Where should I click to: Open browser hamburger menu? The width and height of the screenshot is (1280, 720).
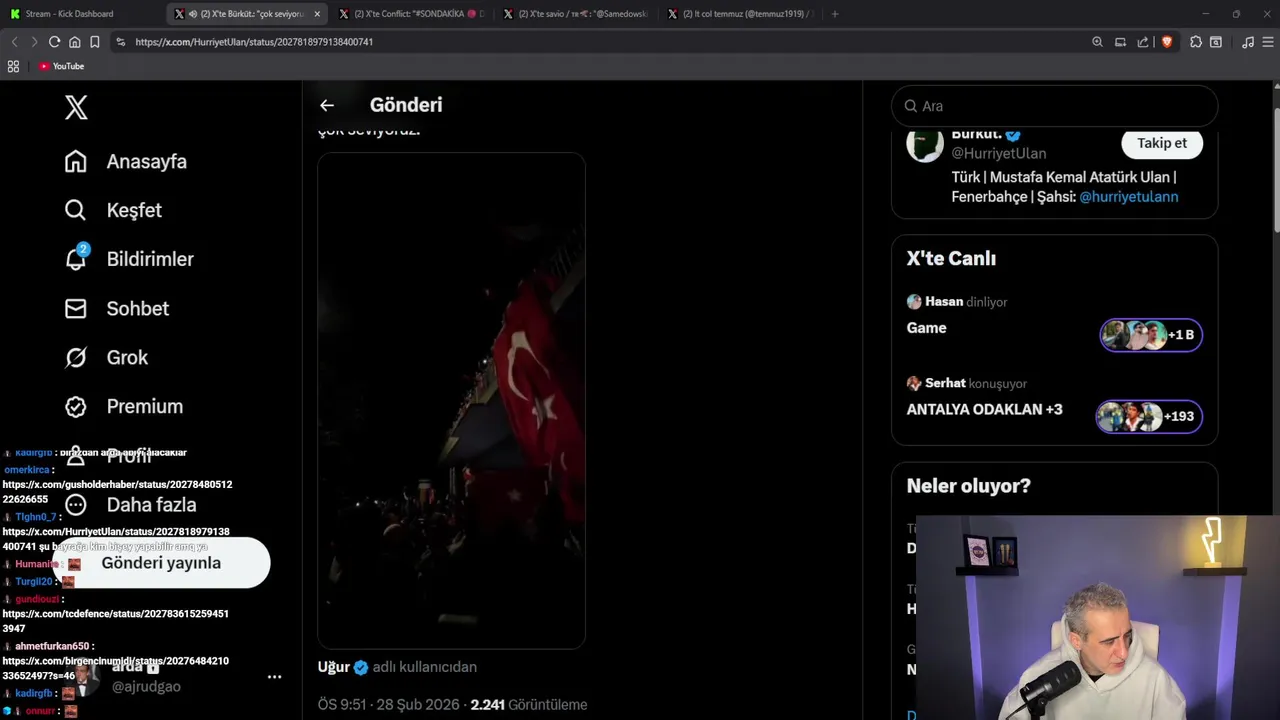[x=1268, y=42]
